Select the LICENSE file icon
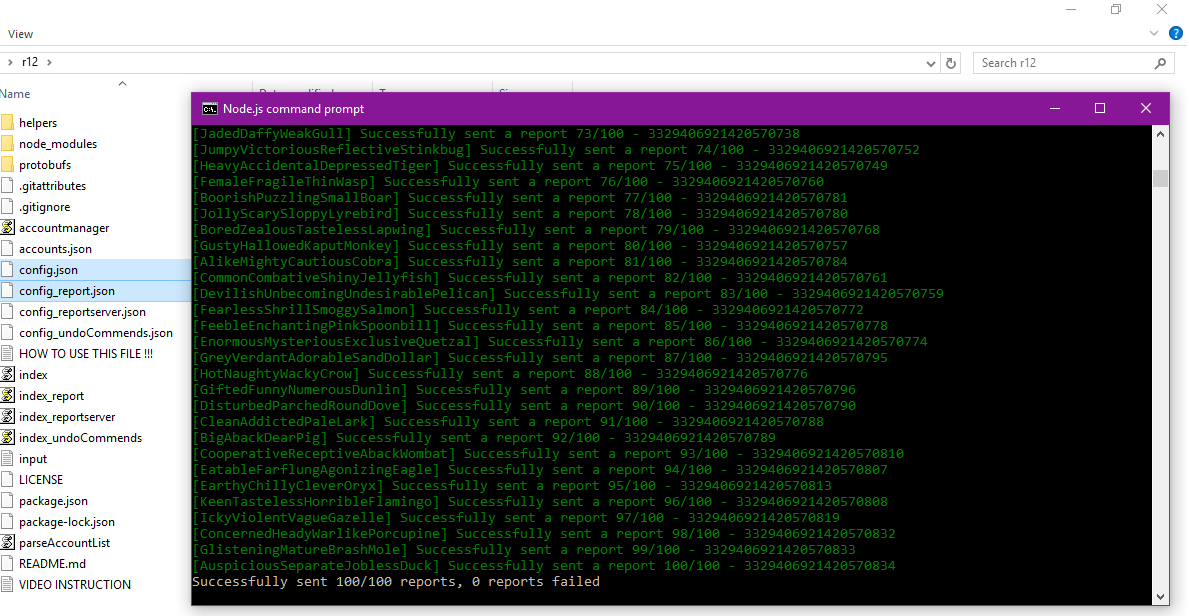1189x616 pixels. click(8, 479)
